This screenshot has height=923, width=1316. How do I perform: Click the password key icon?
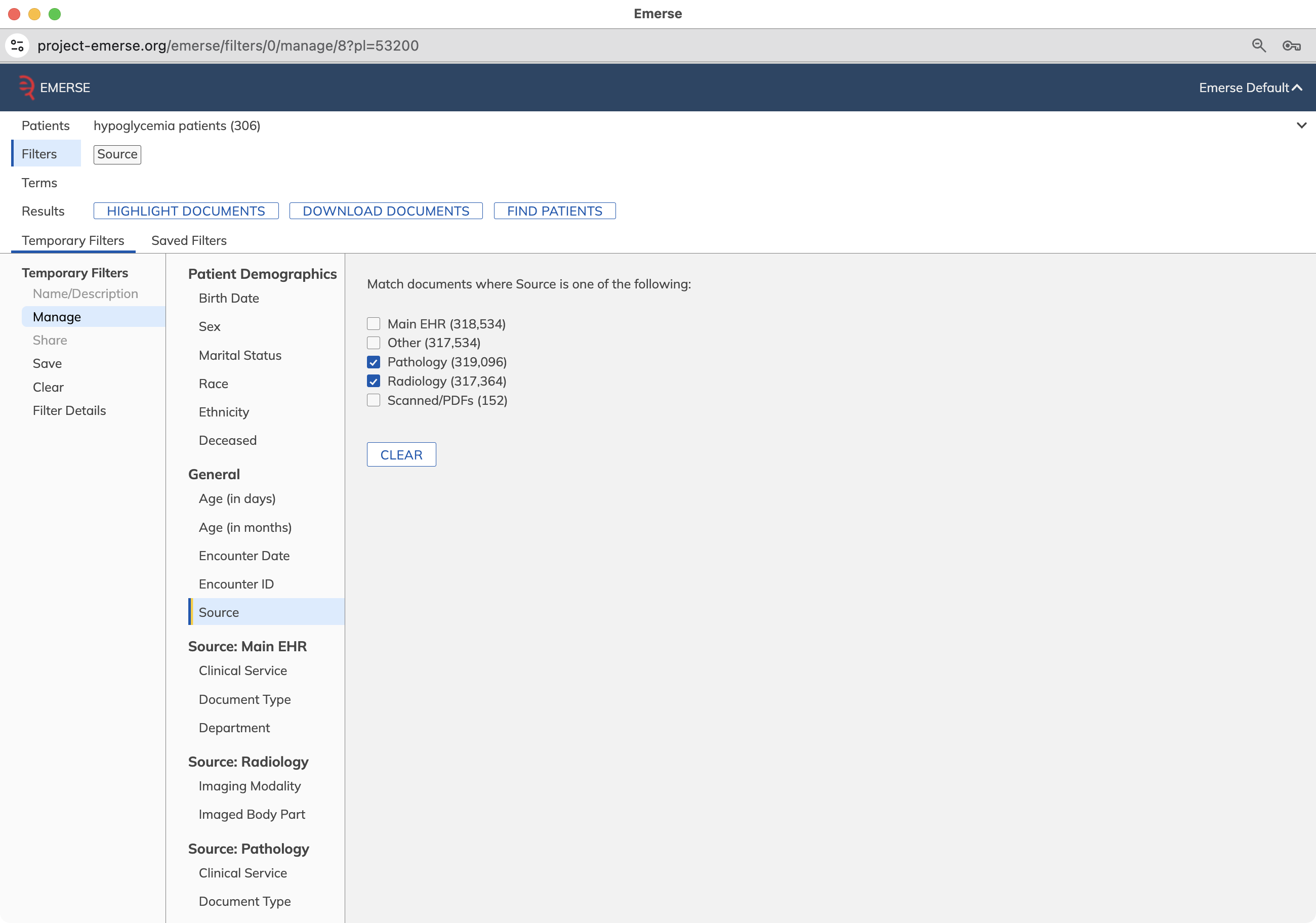click(1291, 45)
